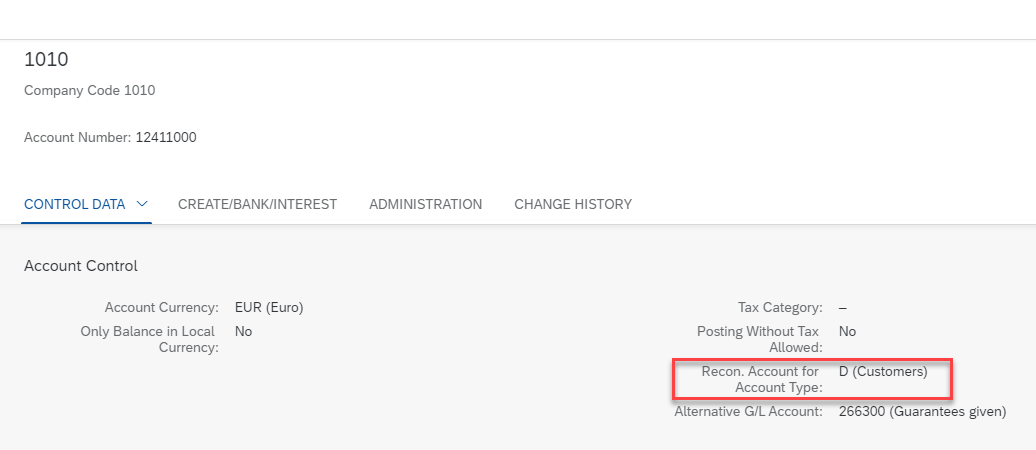Click the Alternative G/L Account label
Viewport: 1036px width, 450px height.
[x=749, y=412]
